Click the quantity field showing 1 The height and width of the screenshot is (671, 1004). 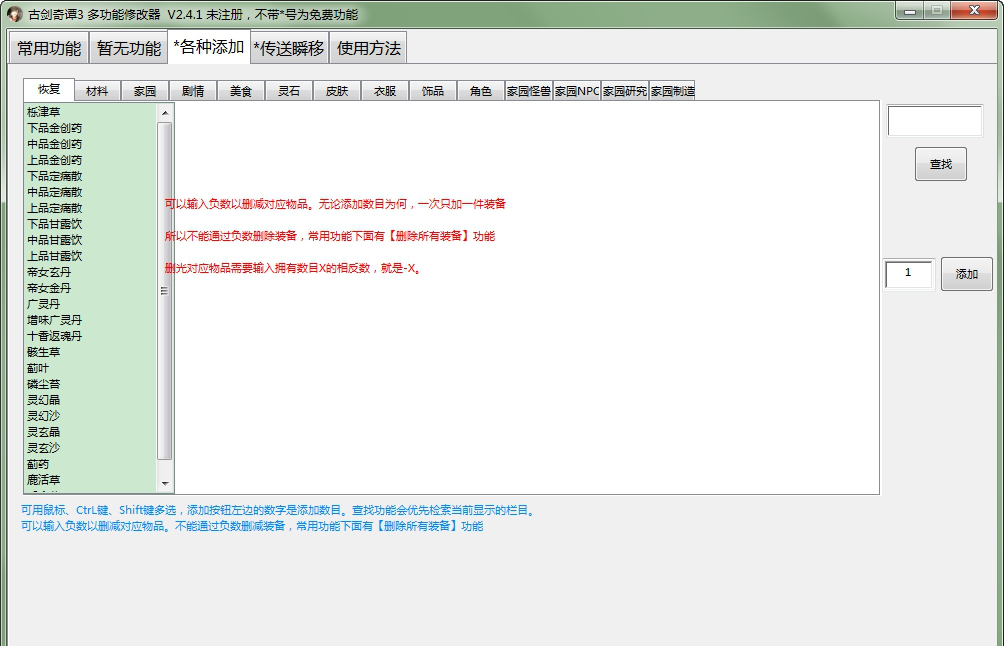pyautogui.click(x=909, y=274)
